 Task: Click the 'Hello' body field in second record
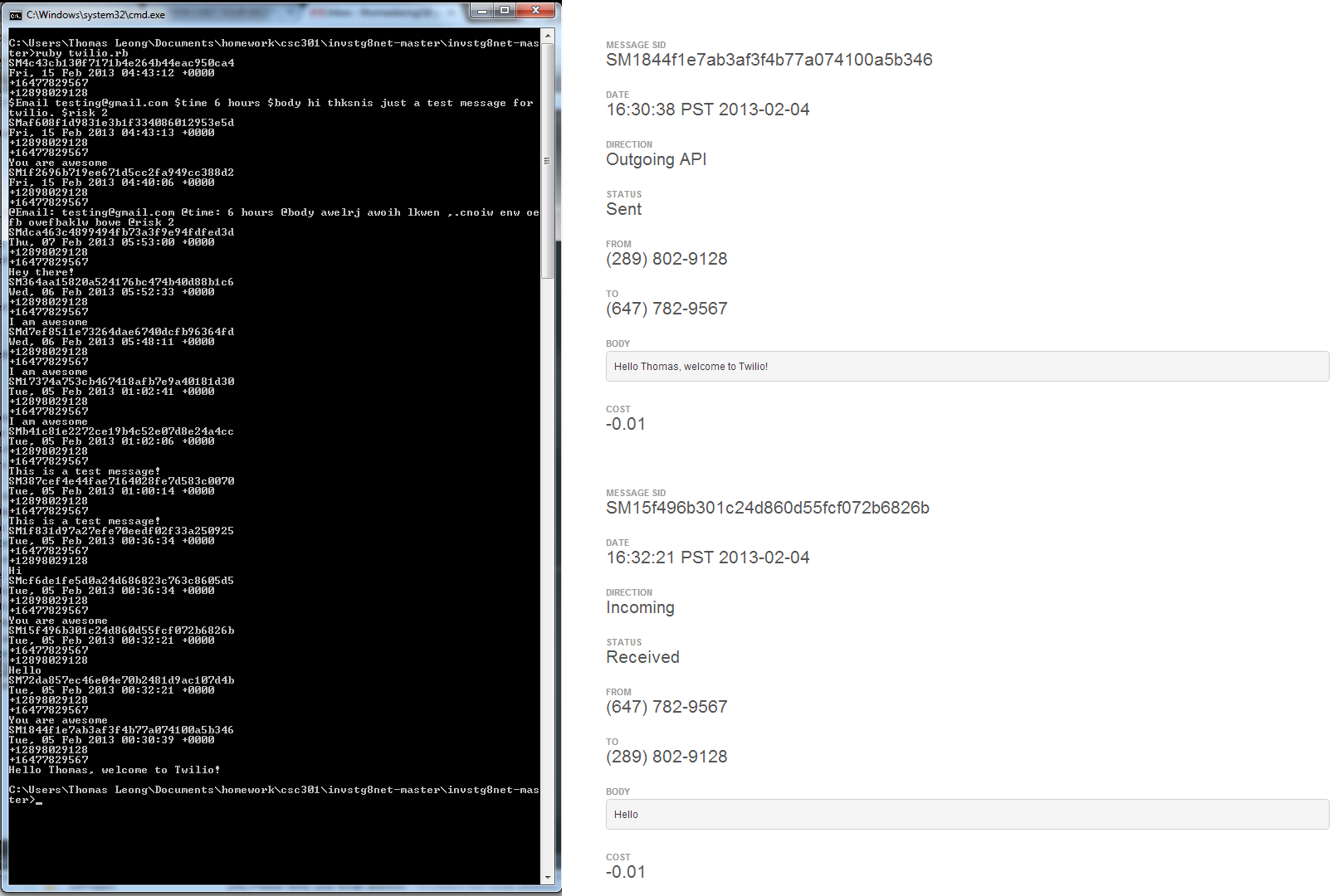(967, 815)
